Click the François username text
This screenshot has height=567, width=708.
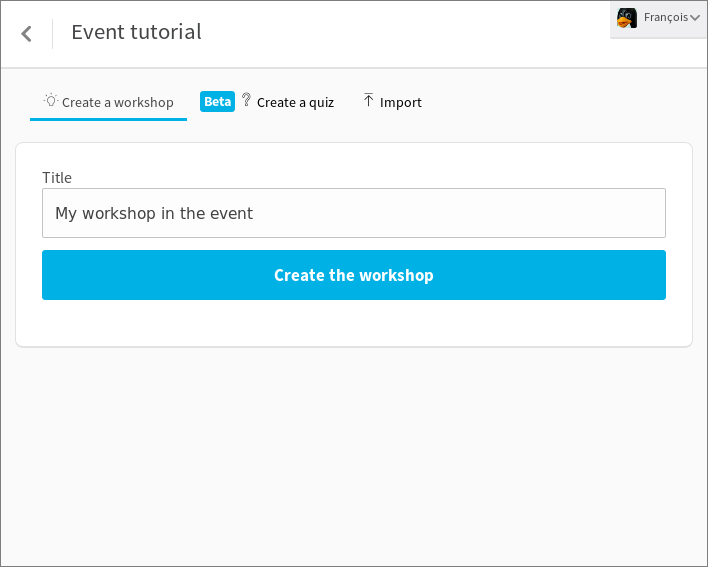pos(666,18)
